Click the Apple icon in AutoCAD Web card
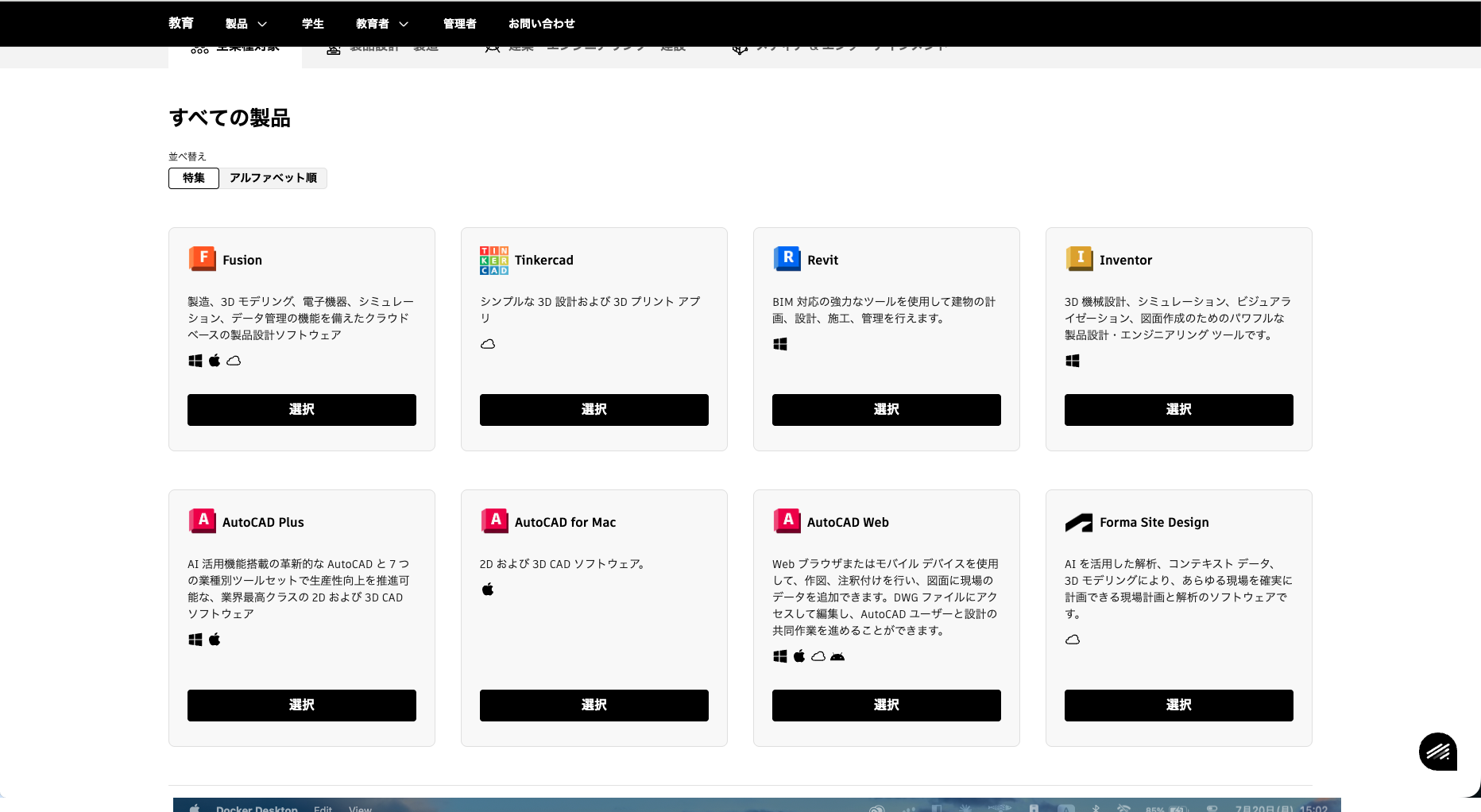1481x812 pixels. pyautogui.click(x=799, y=656)
